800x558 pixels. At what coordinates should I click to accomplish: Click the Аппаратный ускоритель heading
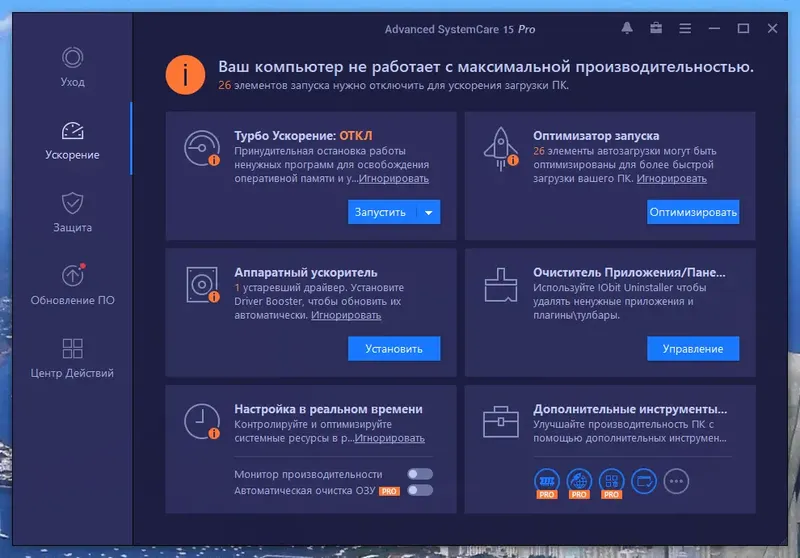coord(306,272)
